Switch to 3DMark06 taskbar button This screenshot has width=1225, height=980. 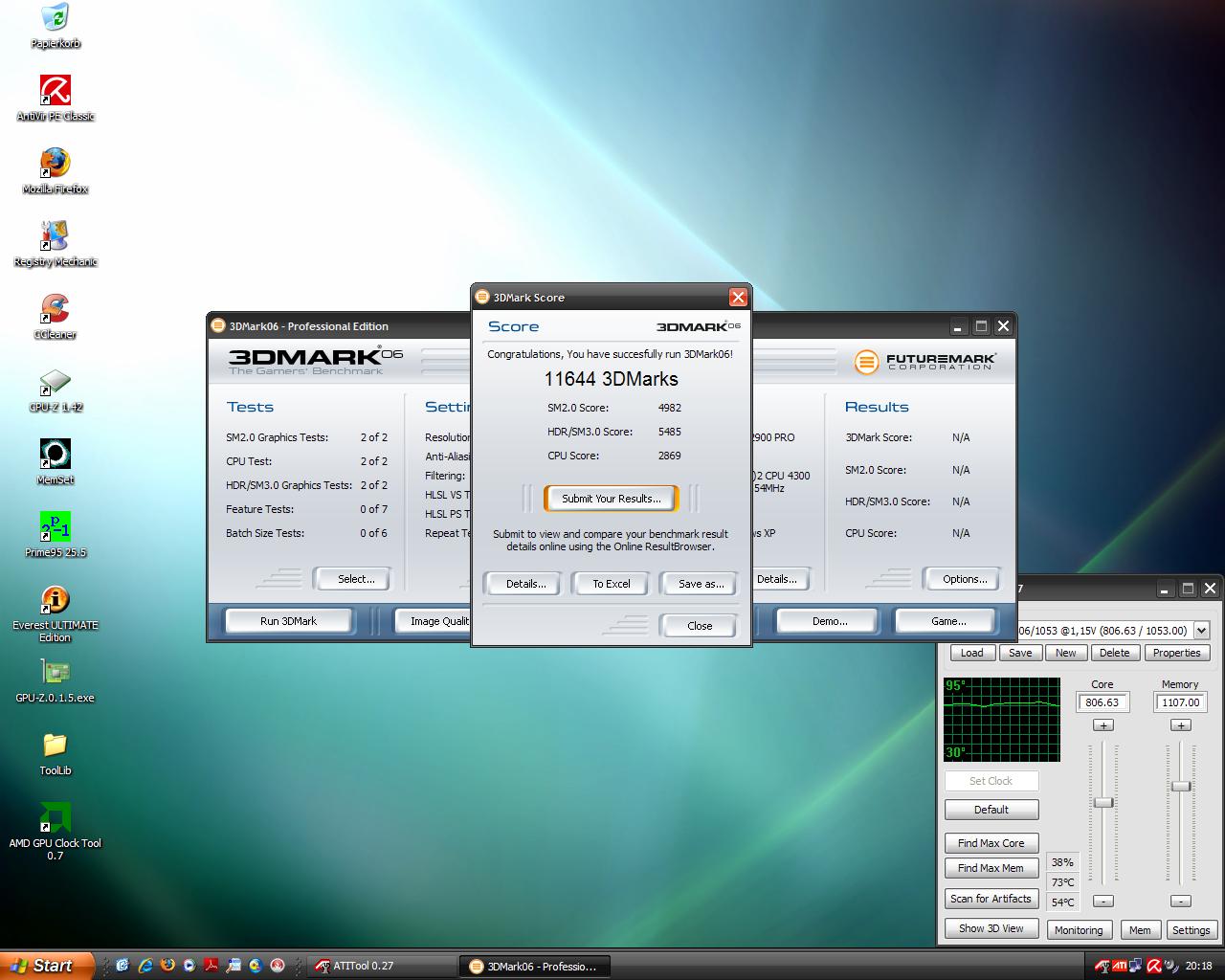[x=533, y=966]
